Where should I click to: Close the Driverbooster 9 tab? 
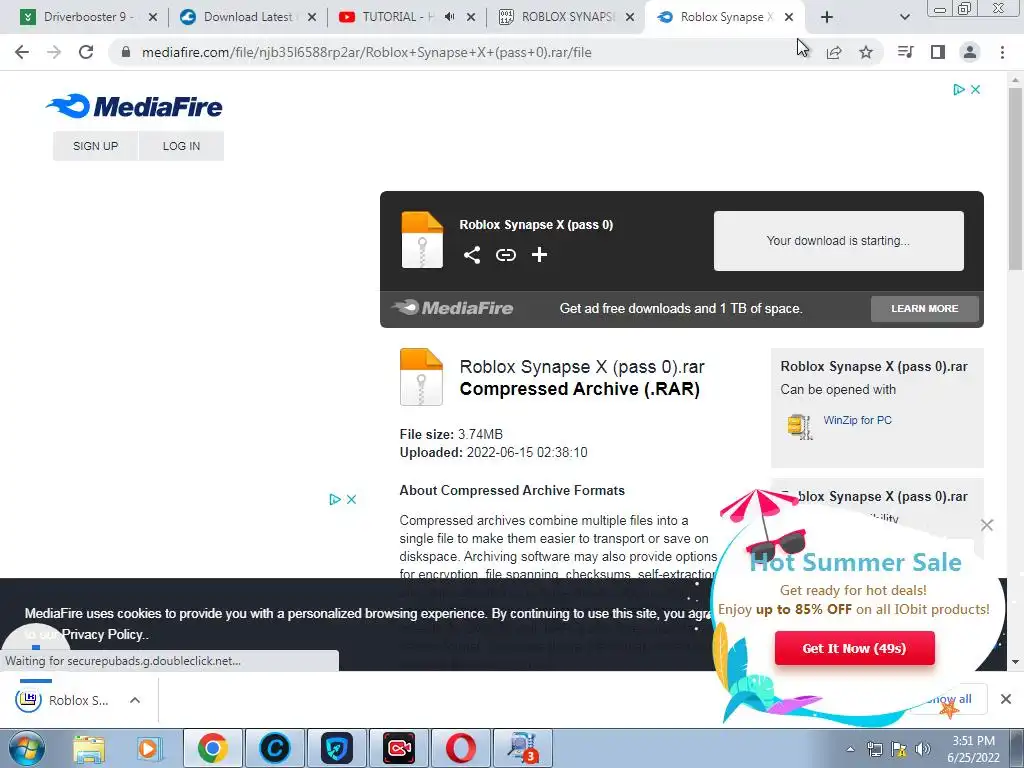click(x=153, y=17)
